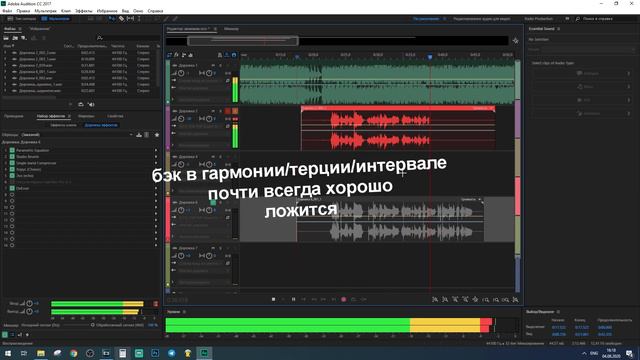Show hidden system tray icons chevron

pyautogui.click(x=584, y=353)
